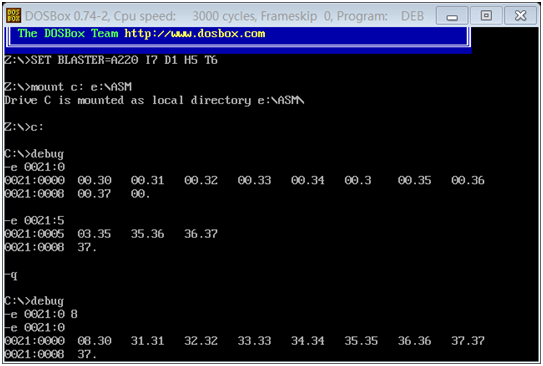543x366 pixels.
Task: Click the value '00.33'
Action: 254,180
